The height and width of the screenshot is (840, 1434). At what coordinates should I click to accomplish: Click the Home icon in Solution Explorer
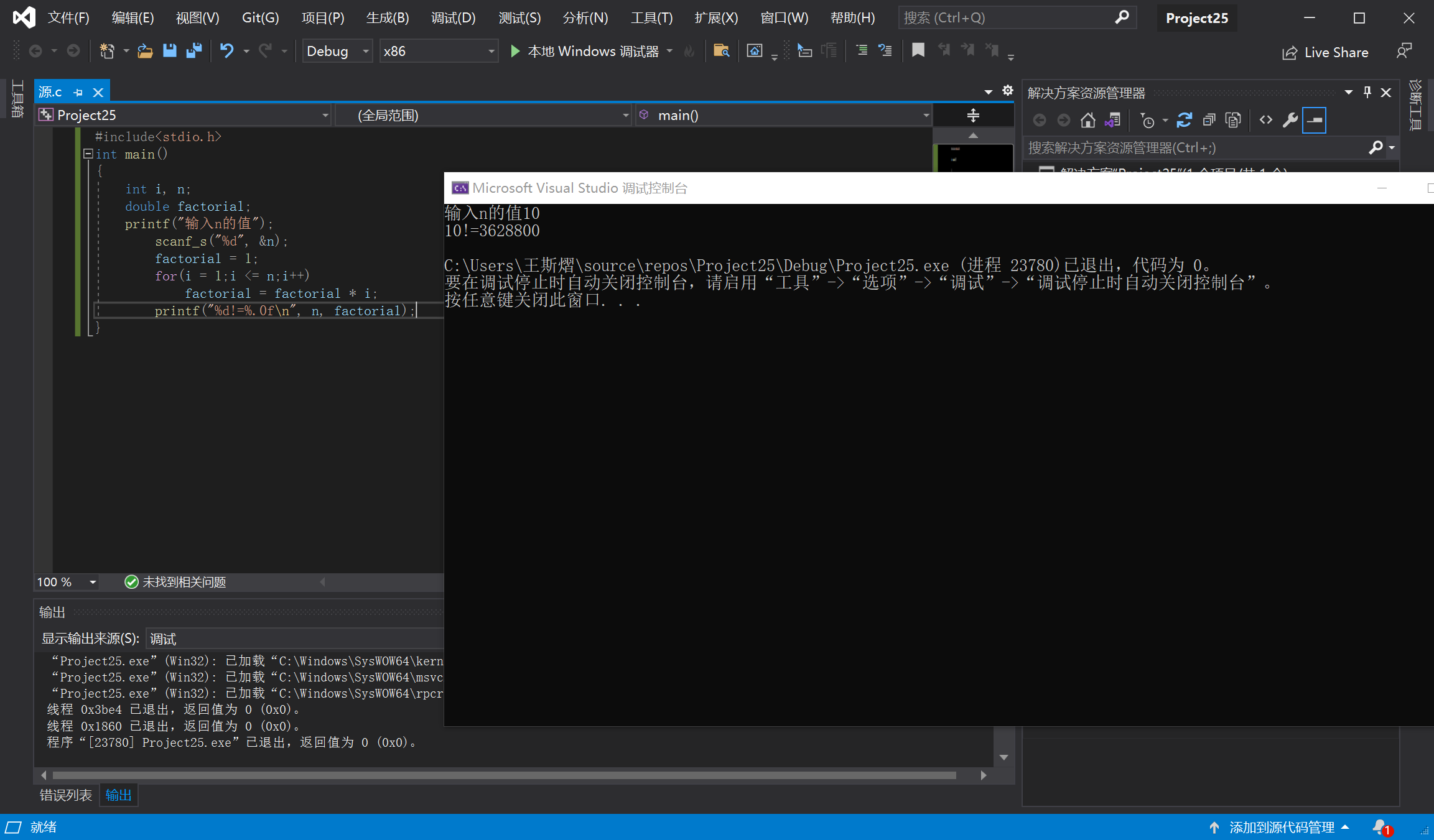coord(1087,120)
